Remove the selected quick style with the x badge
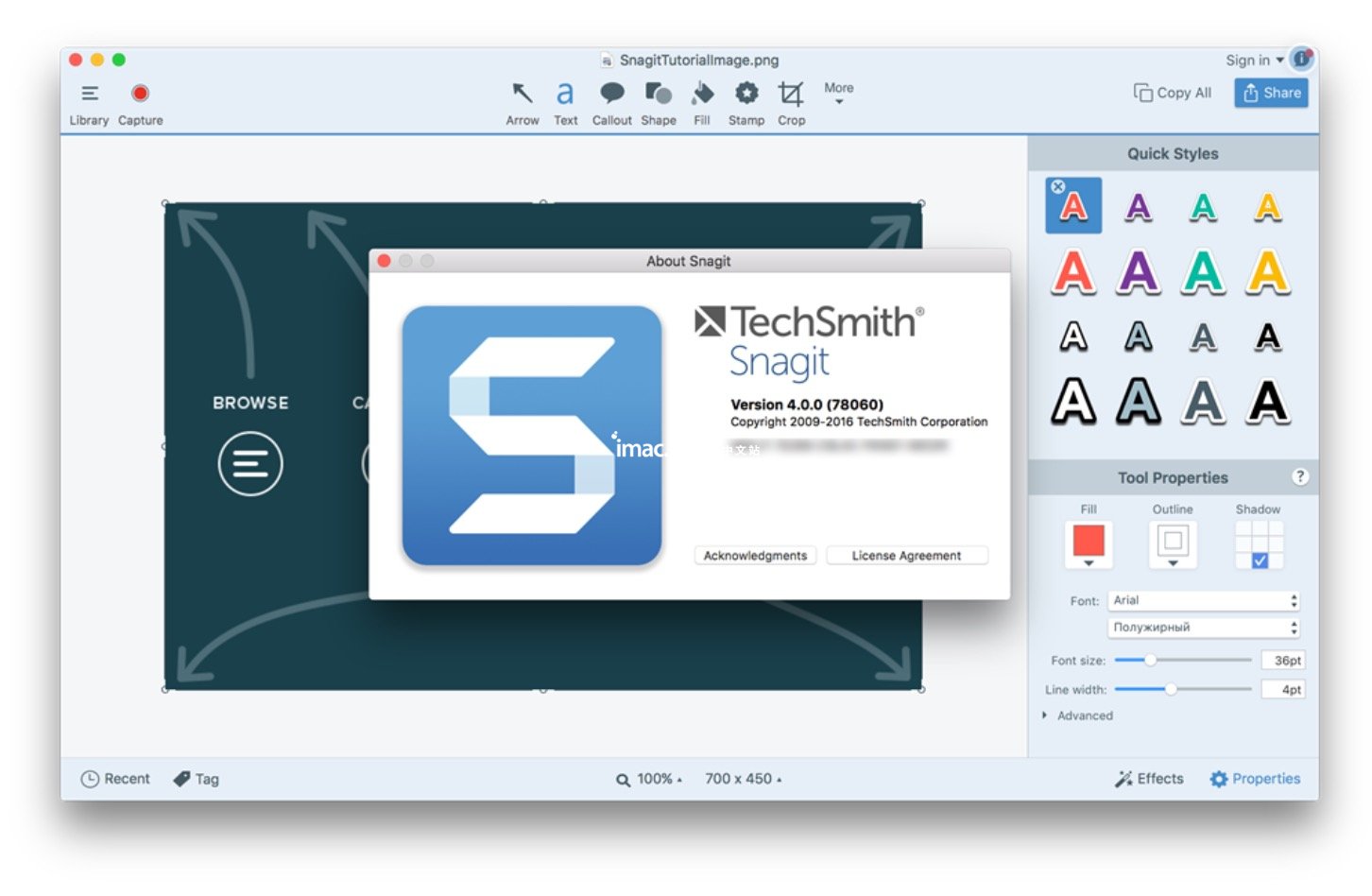 tap(1058, 187)
